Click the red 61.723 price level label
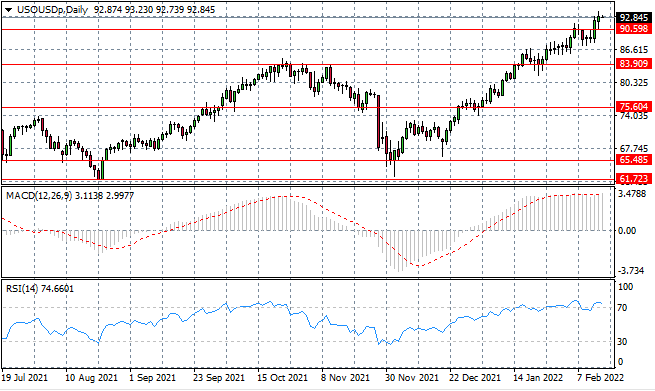Image resolution: width=655 pixels, height=391 pixels. 634,179
